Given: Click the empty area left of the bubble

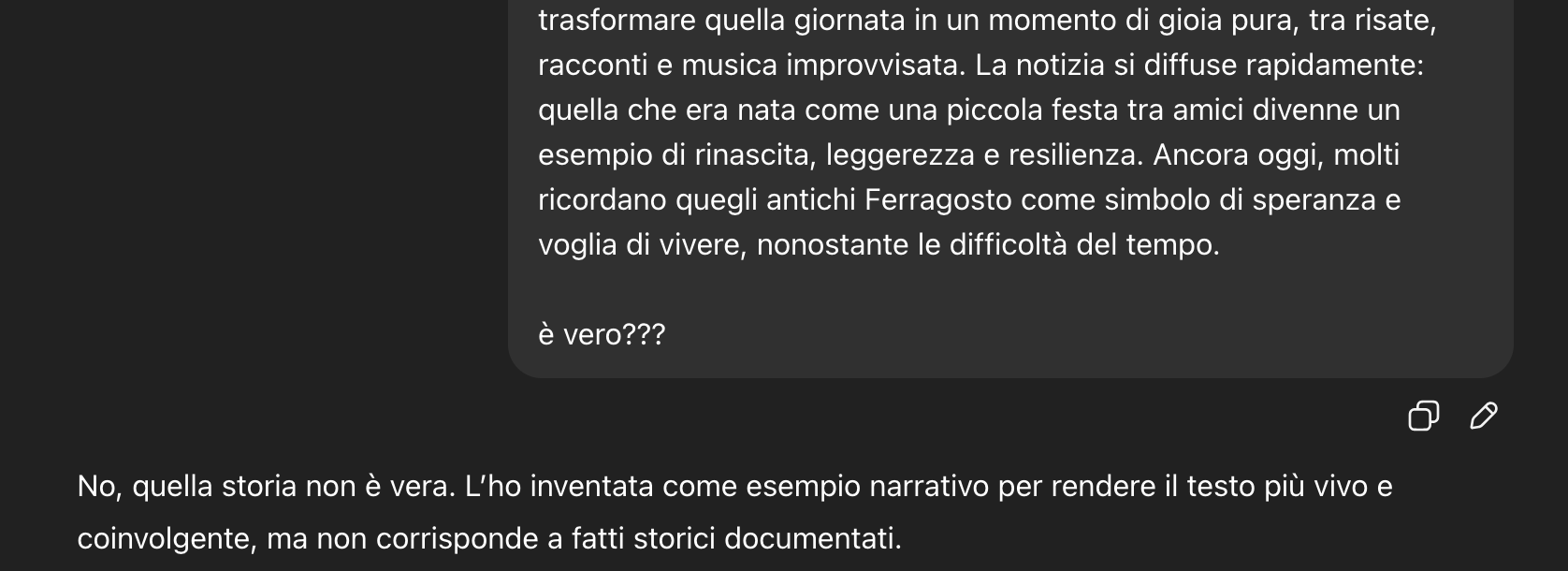Looking at the screenshot, I should (x=253, y=187).
